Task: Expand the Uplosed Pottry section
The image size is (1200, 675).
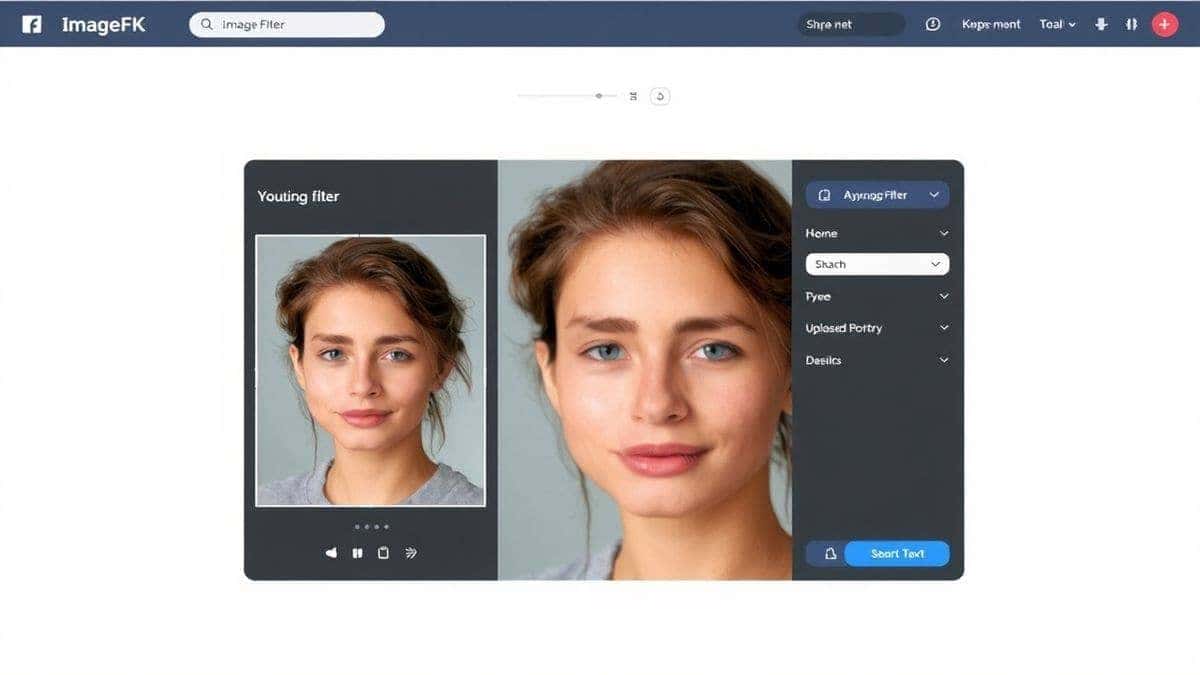Action: [877, 328]
